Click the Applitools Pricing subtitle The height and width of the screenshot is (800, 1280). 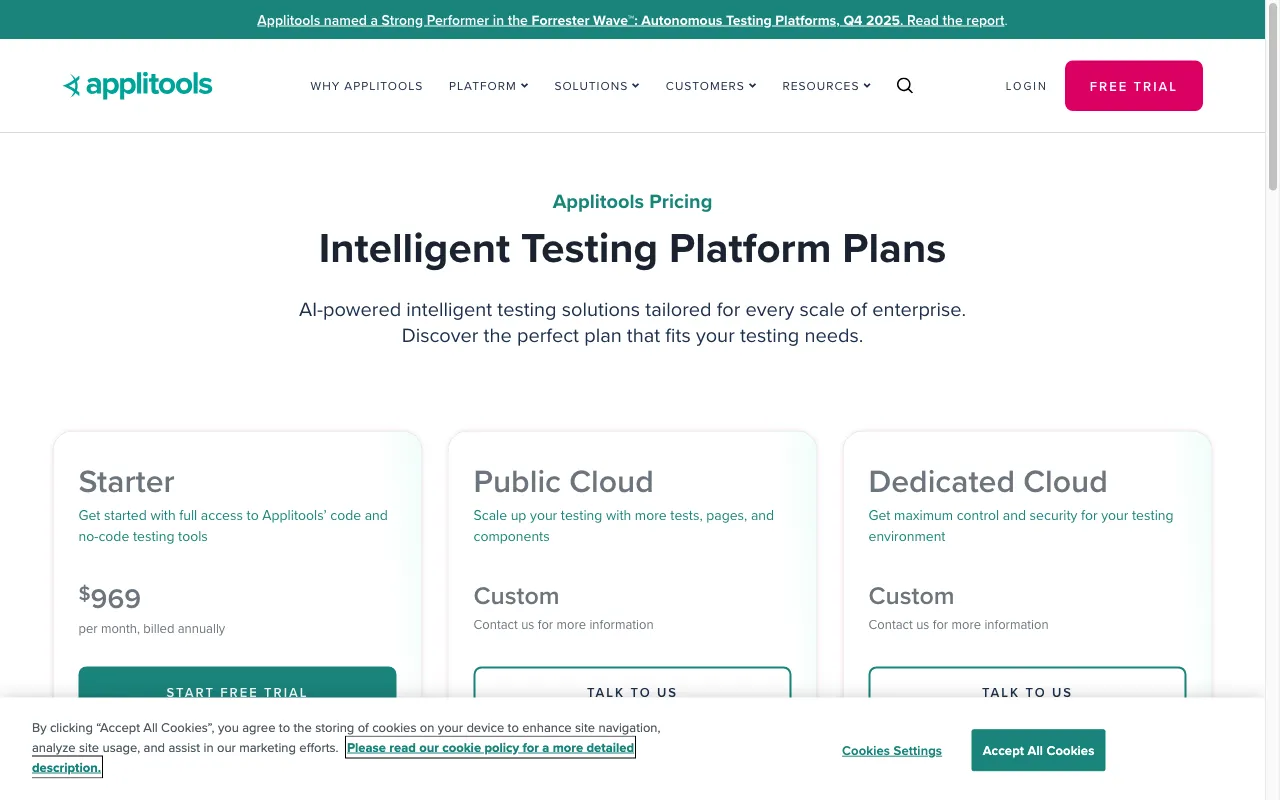click(632, 202)
